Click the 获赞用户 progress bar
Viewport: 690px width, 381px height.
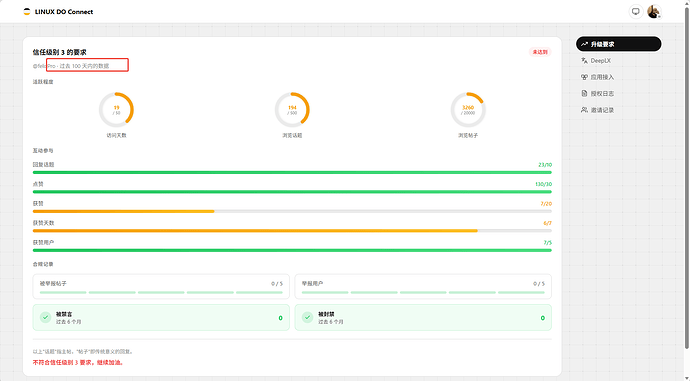[x=292, y=250]
